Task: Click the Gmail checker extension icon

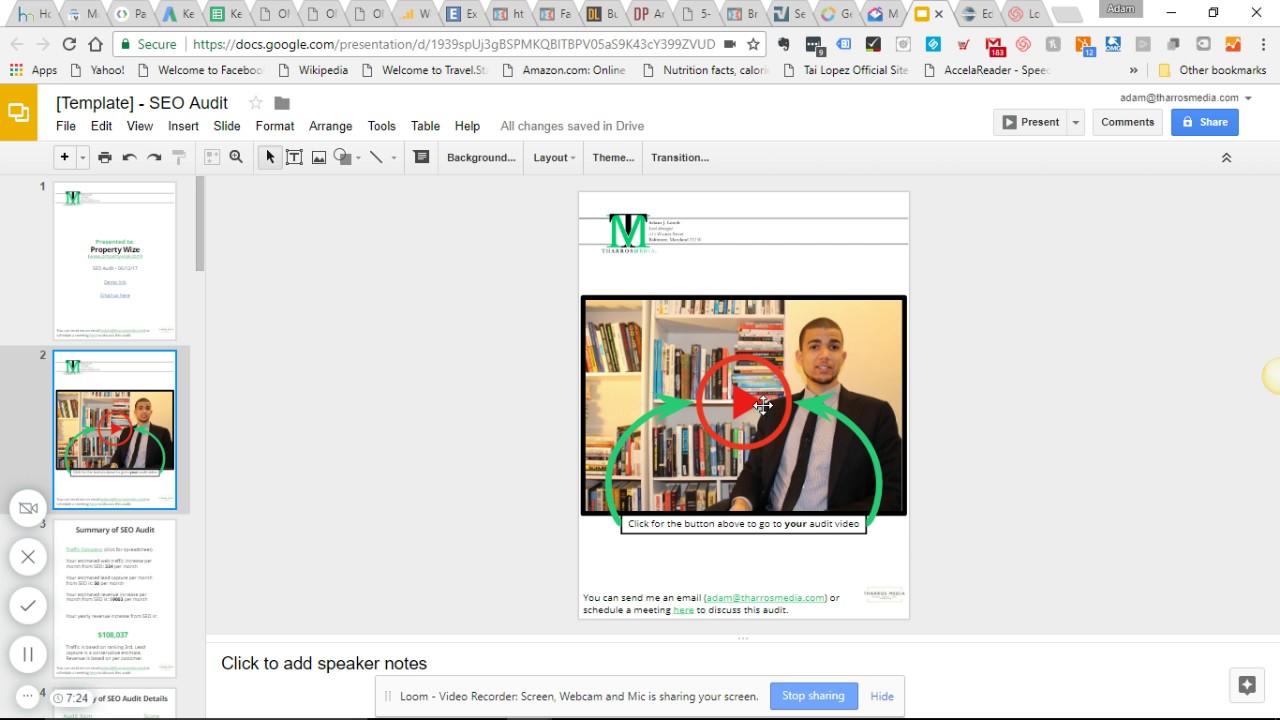Action: [x=994, y=45]
